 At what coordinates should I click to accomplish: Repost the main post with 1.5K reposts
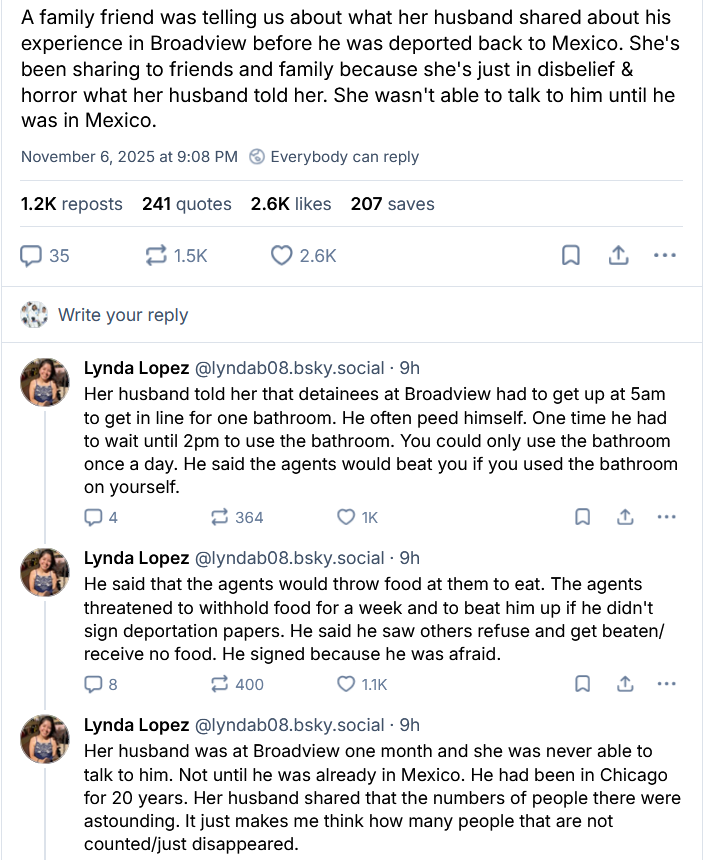(156, 255)
